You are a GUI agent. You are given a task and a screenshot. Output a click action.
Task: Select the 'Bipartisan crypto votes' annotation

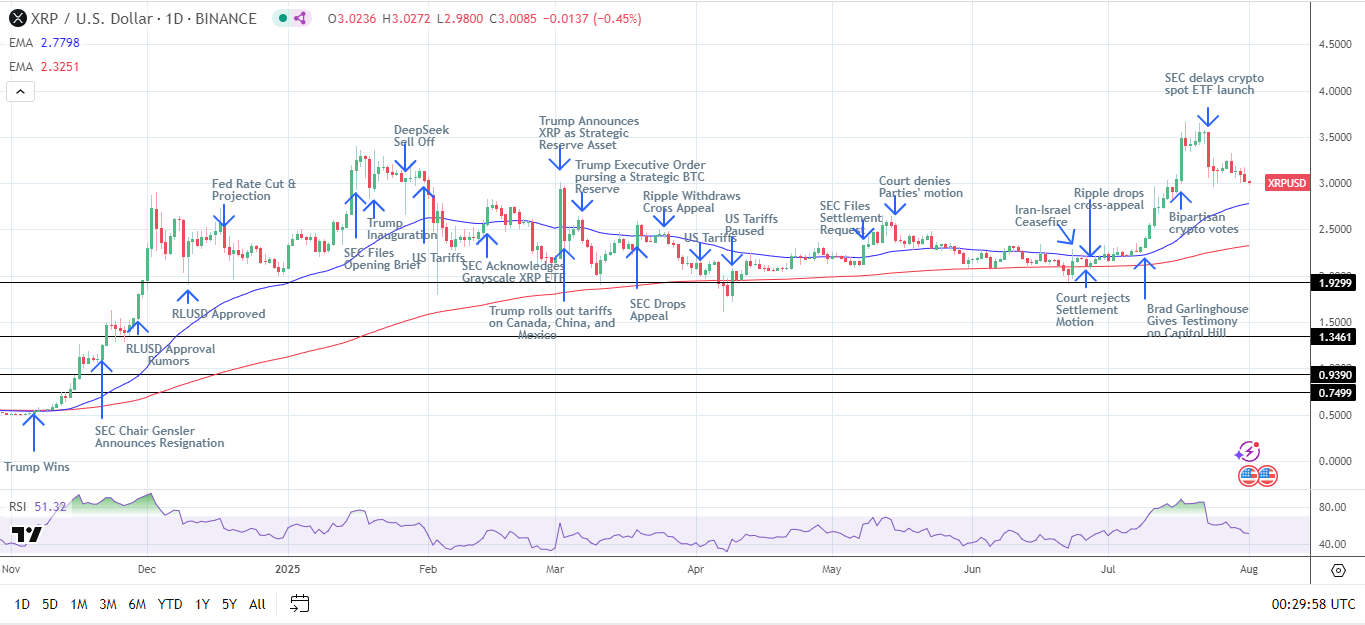(1205, 223)
